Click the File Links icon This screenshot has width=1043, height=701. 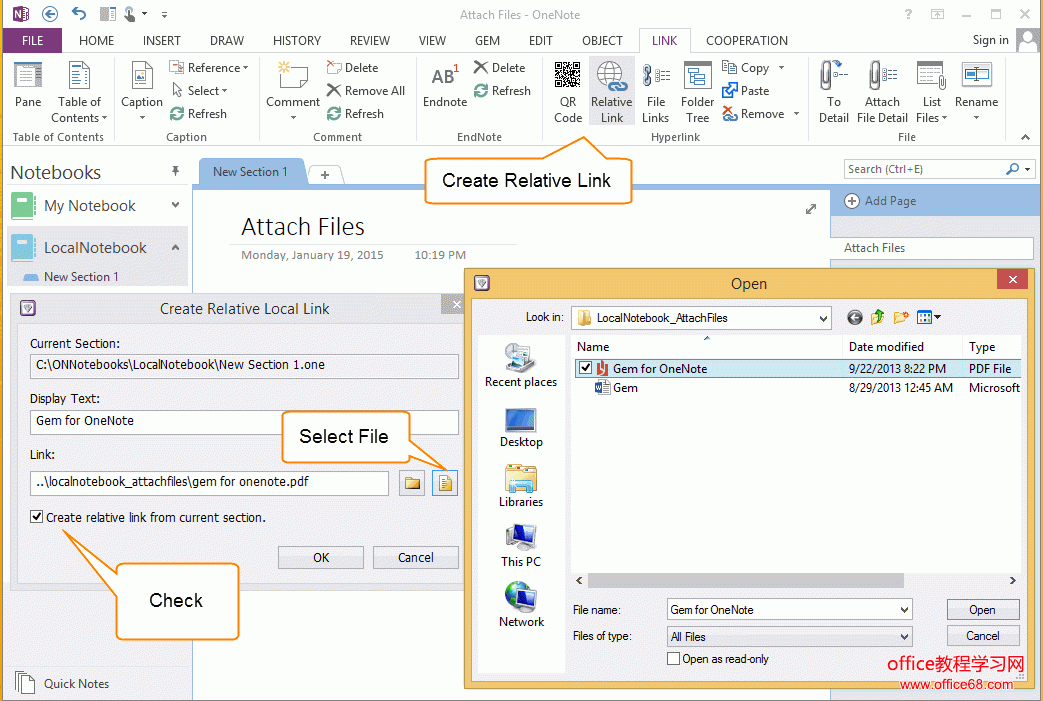coord(656,91)
